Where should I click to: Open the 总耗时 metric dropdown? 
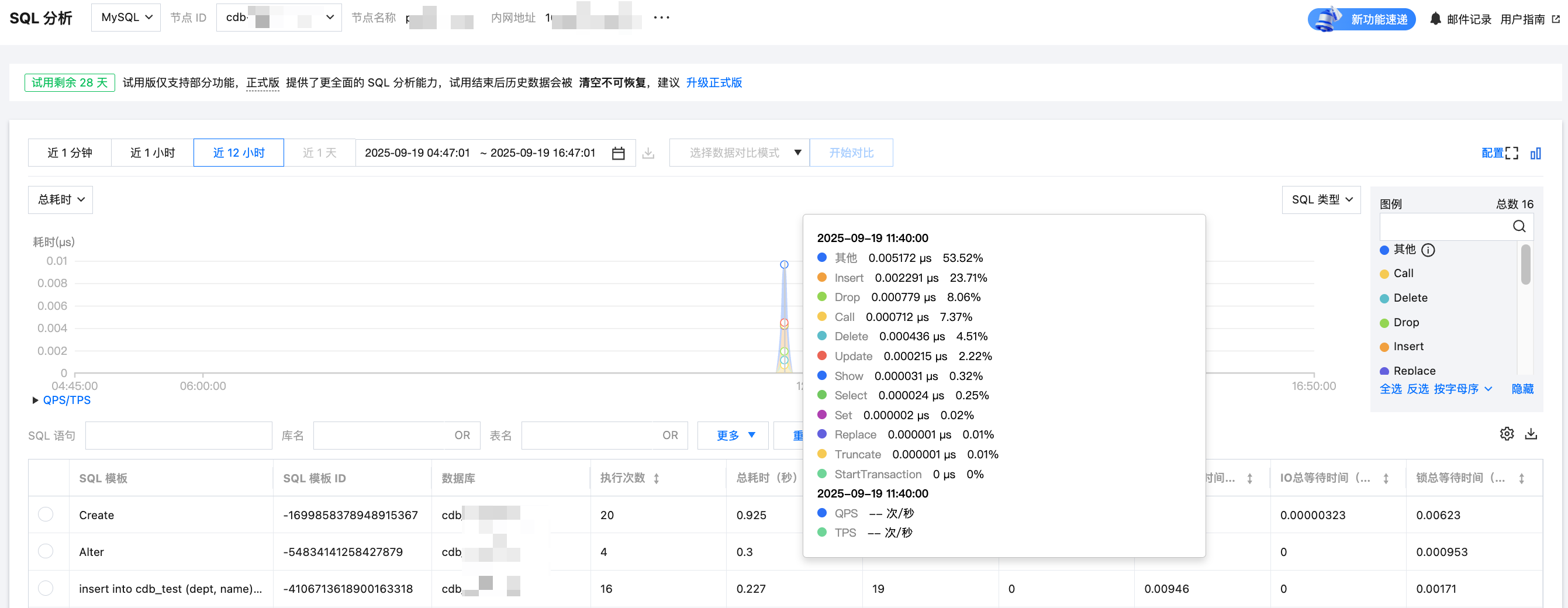pyautogui.click(x=60, y=199)
